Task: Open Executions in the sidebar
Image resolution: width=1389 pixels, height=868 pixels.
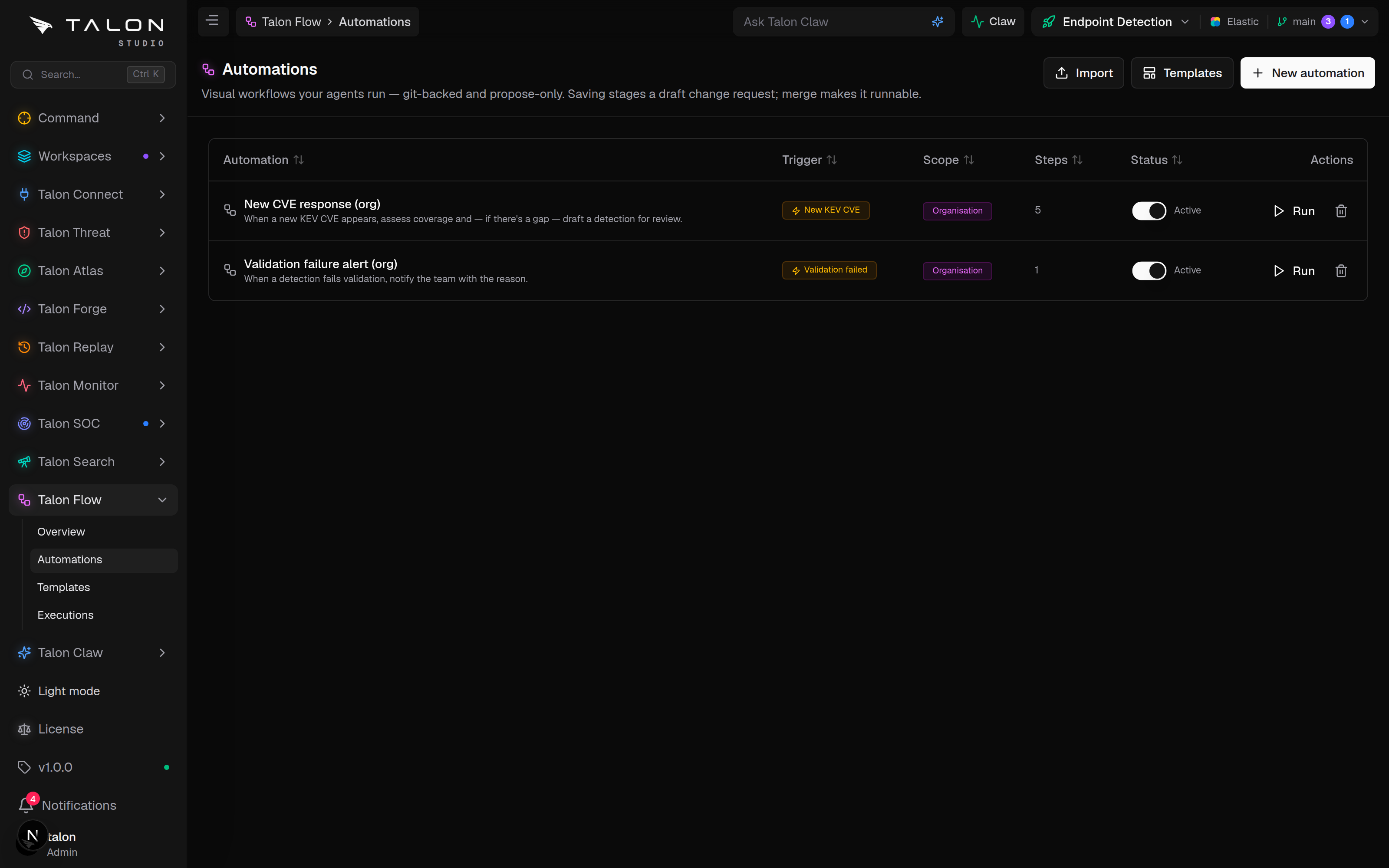Action: pyautogui.click(x=104, y=615)
